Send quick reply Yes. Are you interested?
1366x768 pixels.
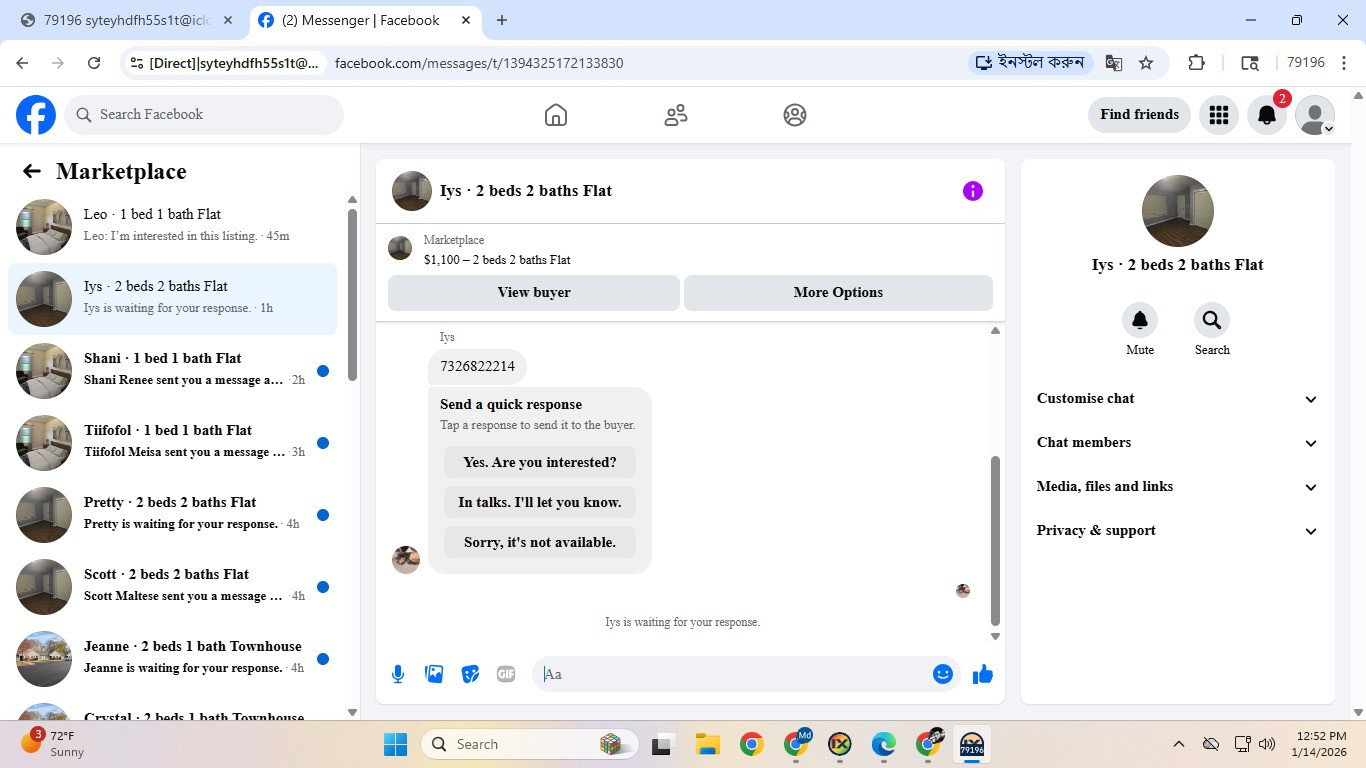coord(540,462)
